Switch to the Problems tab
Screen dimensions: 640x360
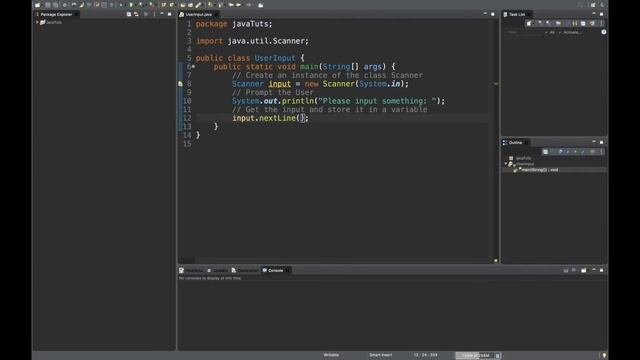pos(191,270)
